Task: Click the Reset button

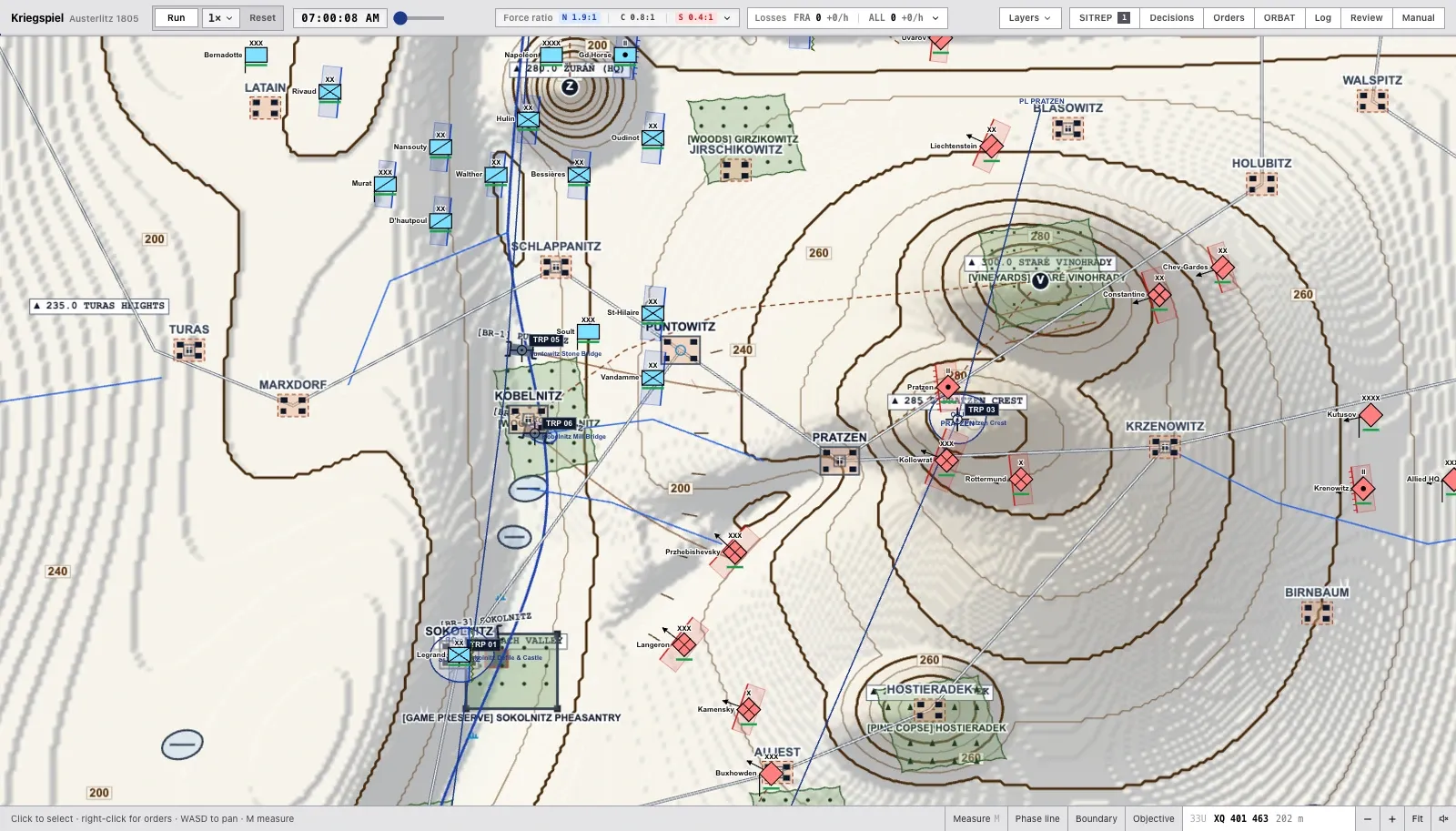Action: pyautogui.click(x=262, y=17)
